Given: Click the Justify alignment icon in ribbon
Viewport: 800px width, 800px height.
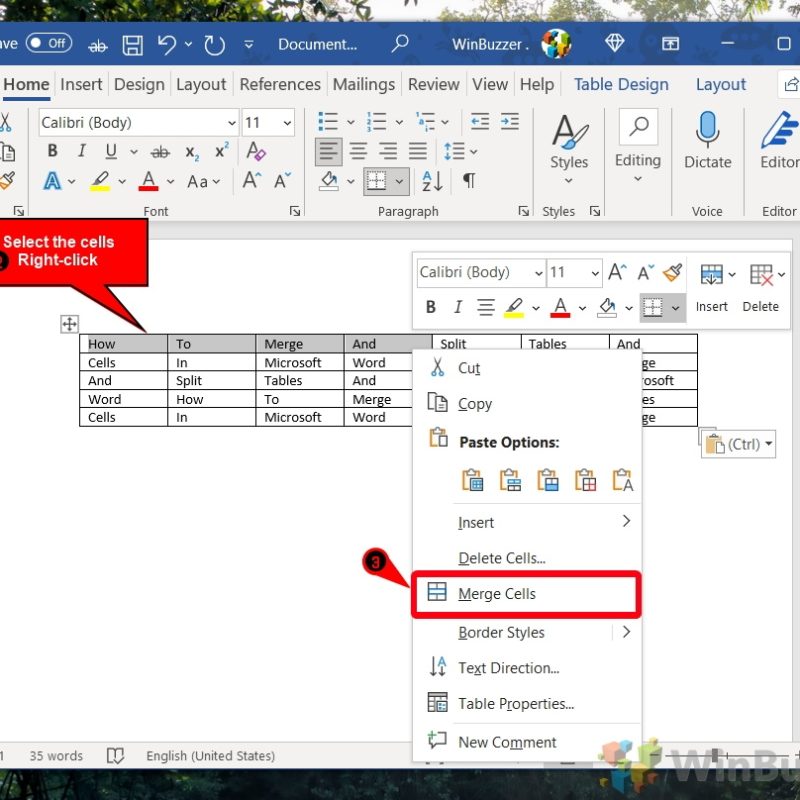Looking at the screenshot, I should pos(417,152).
